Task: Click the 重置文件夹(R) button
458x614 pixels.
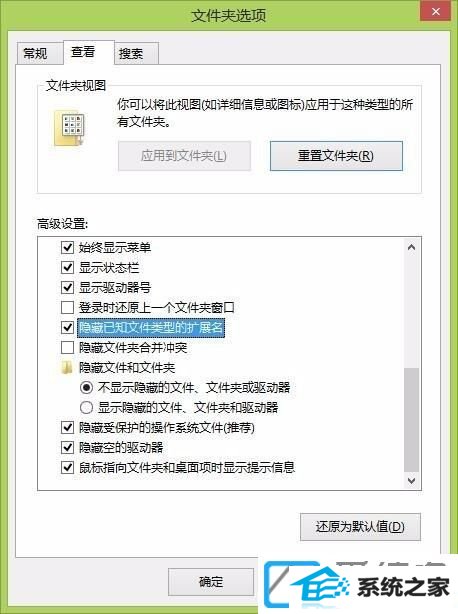Action: point(336,156)
